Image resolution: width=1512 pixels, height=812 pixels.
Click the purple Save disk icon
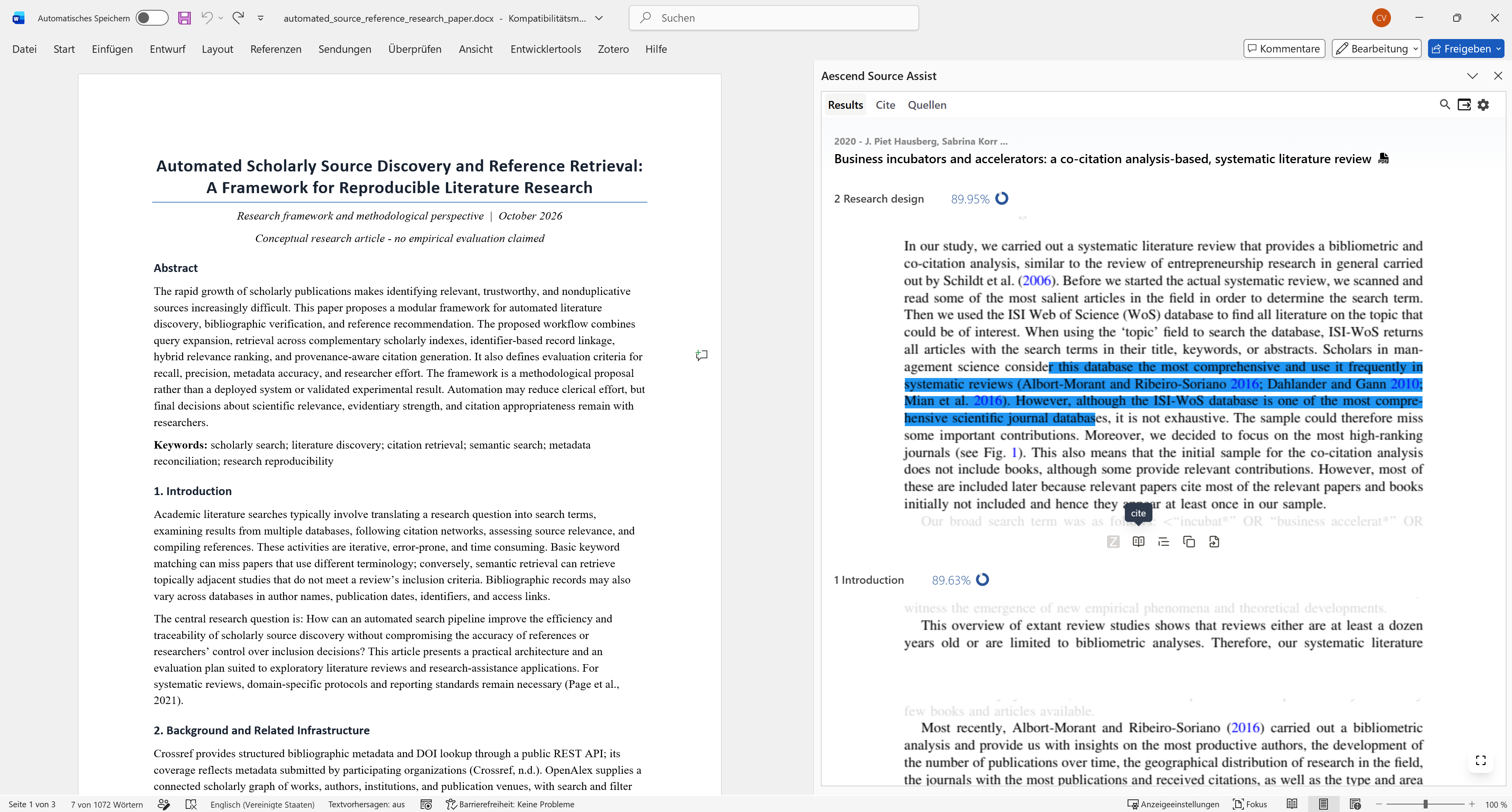coord(184,18)
